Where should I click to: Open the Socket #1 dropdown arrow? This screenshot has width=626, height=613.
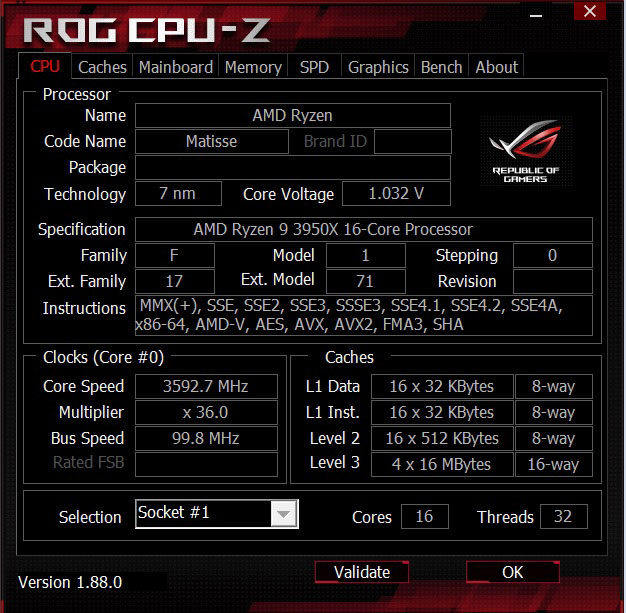(283, 514)
